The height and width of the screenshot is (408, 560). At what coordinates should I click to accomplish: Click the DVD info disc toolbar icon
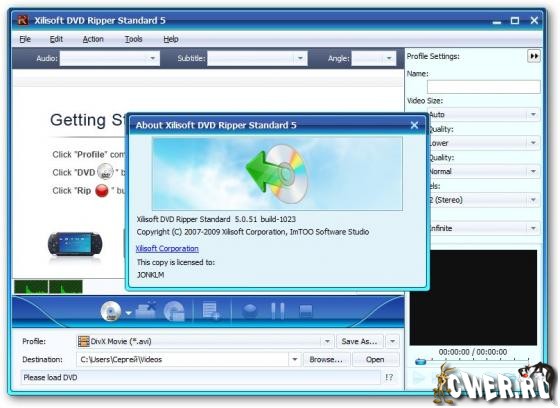pos(174,311)
